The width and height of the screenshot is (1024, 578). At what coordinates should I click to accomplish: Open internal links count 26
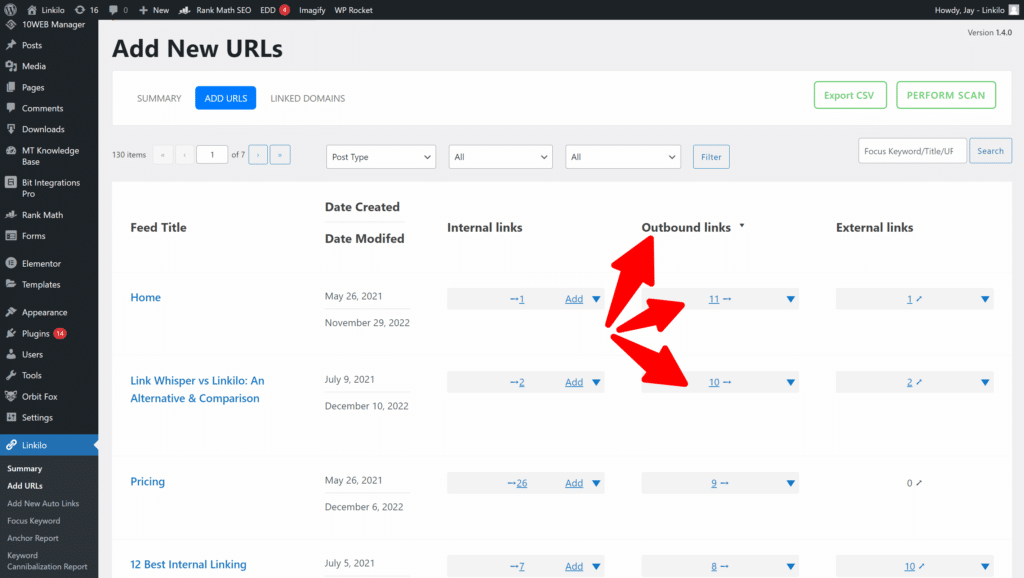coord(521,483)
